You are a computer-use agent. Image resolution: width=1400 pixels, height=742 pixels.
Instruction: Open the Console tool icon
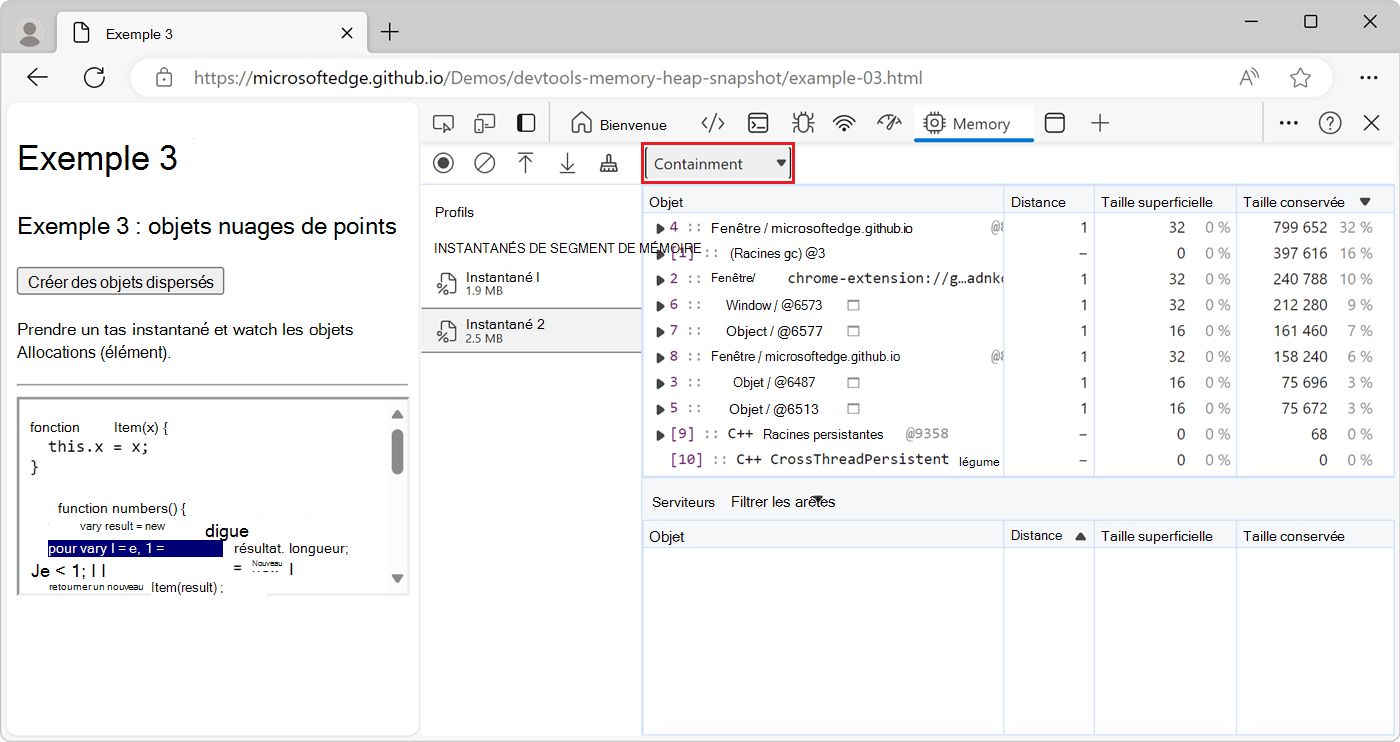click(759, 123)
